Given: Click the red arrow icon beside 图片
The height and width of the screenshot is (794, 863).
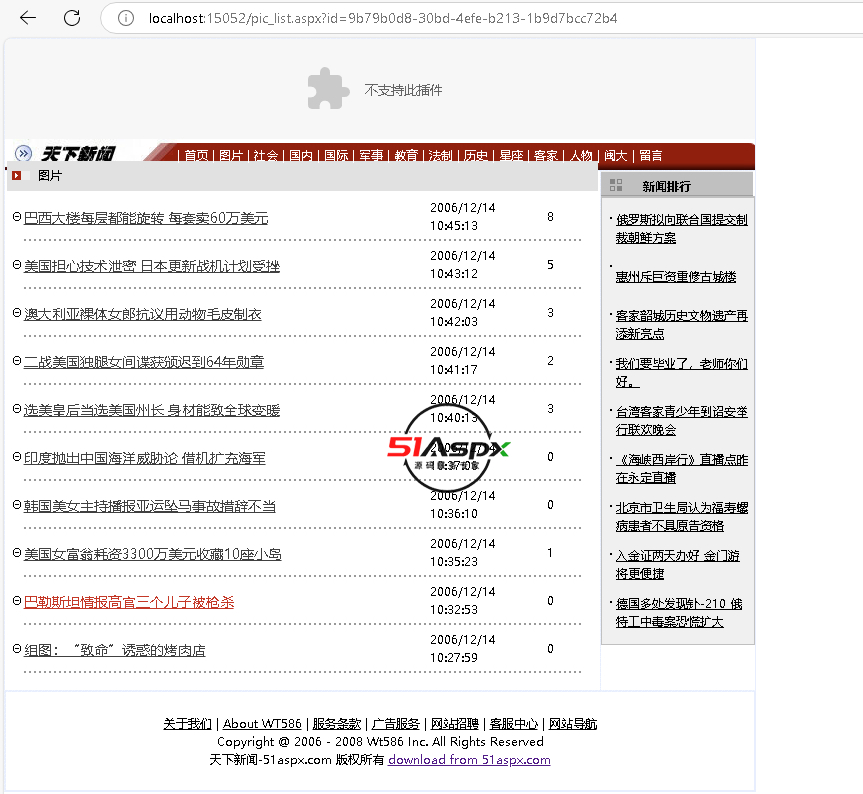Looking at the screenshot, I should point(17,176).
